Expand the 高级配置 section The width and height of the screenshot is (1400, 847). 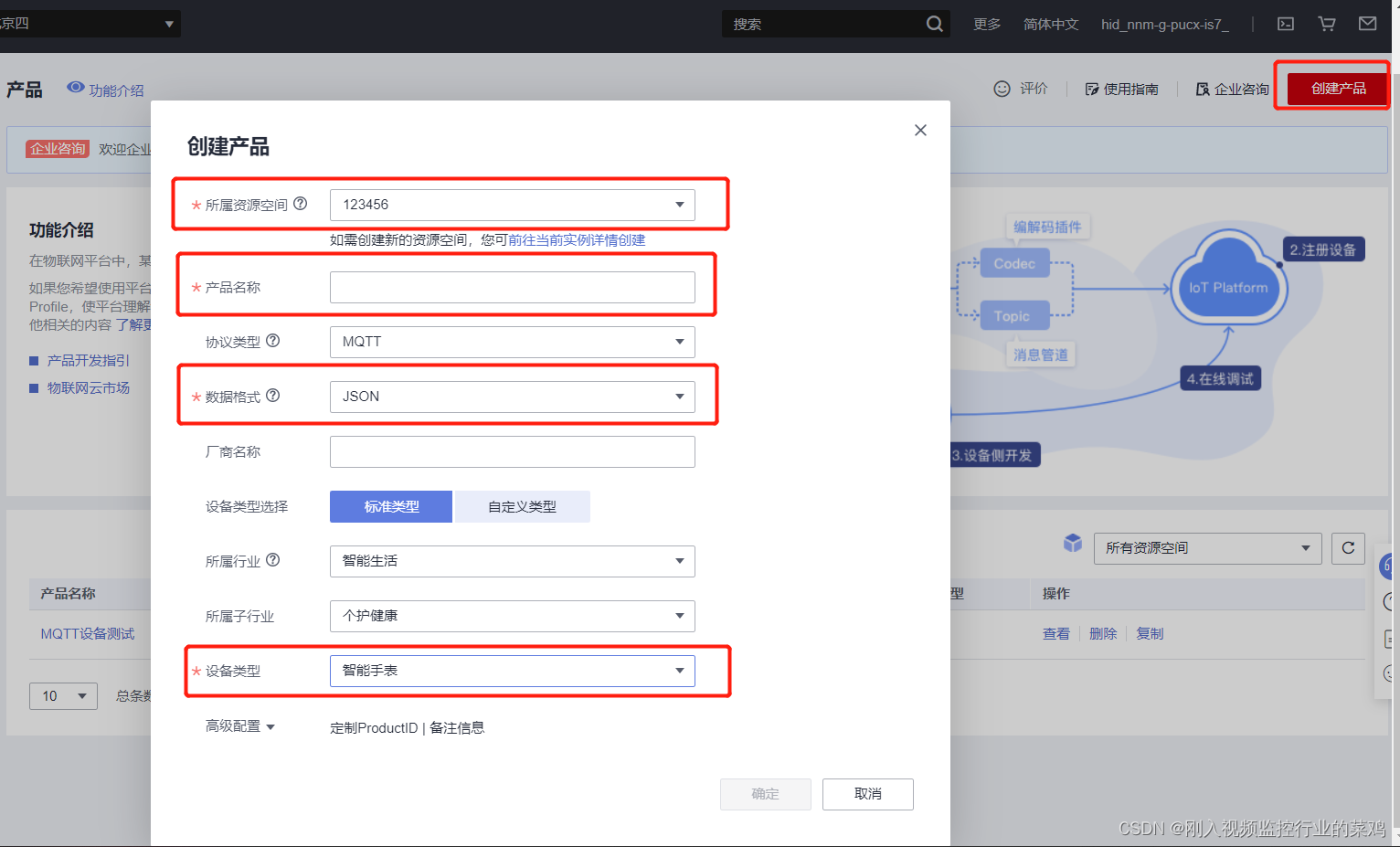240,726
